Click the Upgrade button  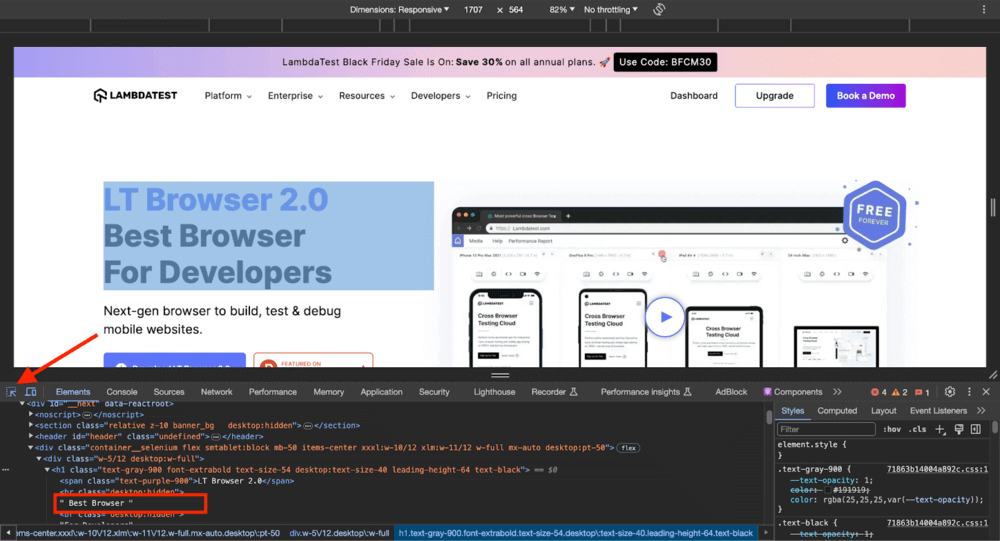(774, 96)
